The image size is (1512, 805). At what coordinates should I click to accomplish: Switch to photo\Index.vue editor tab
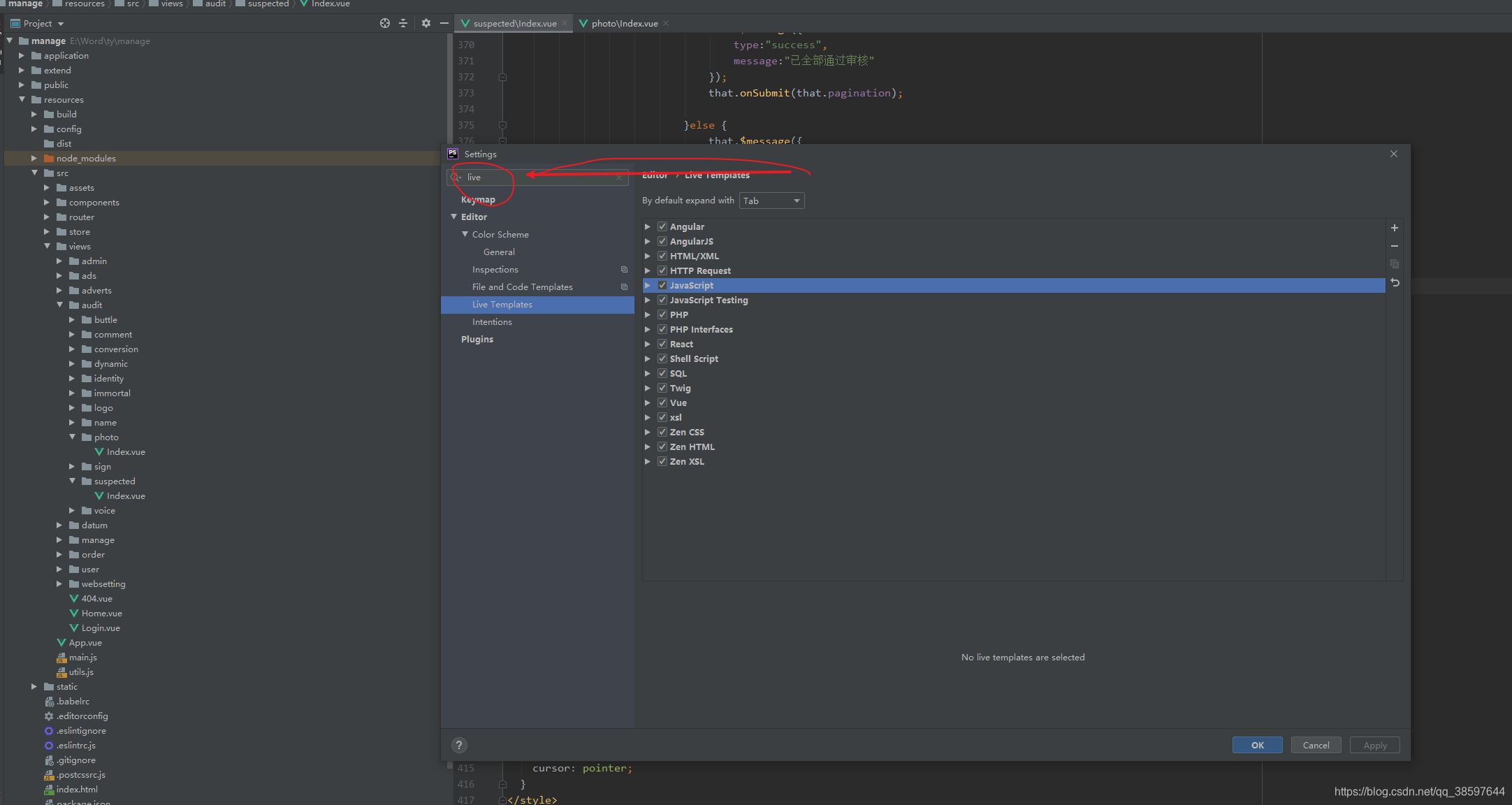[624, 23]
